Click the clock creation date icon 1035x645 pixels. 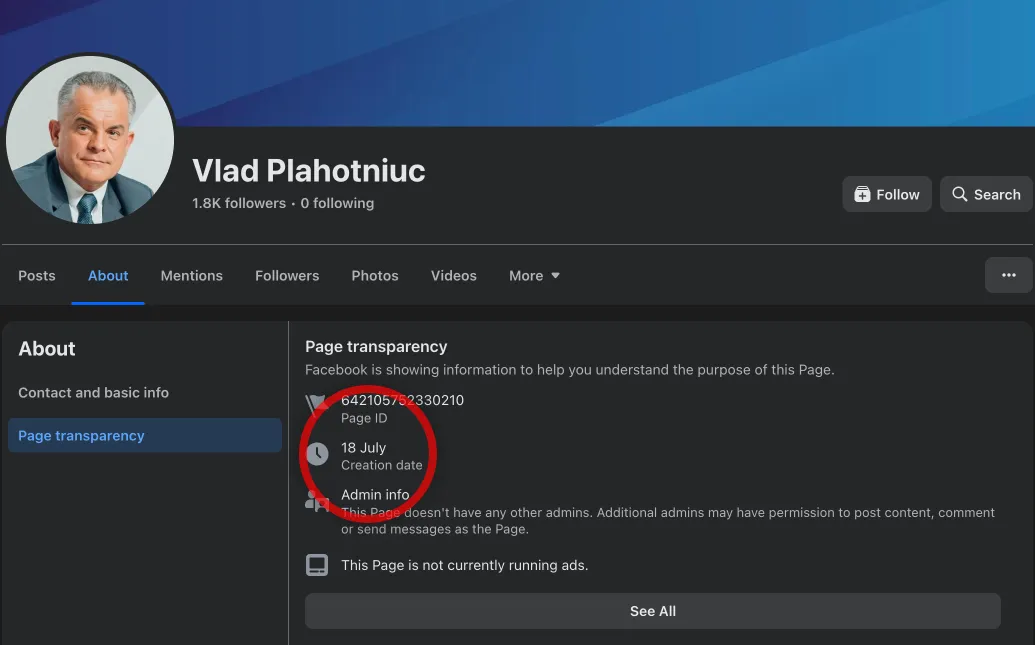click(x=317, y=454)
